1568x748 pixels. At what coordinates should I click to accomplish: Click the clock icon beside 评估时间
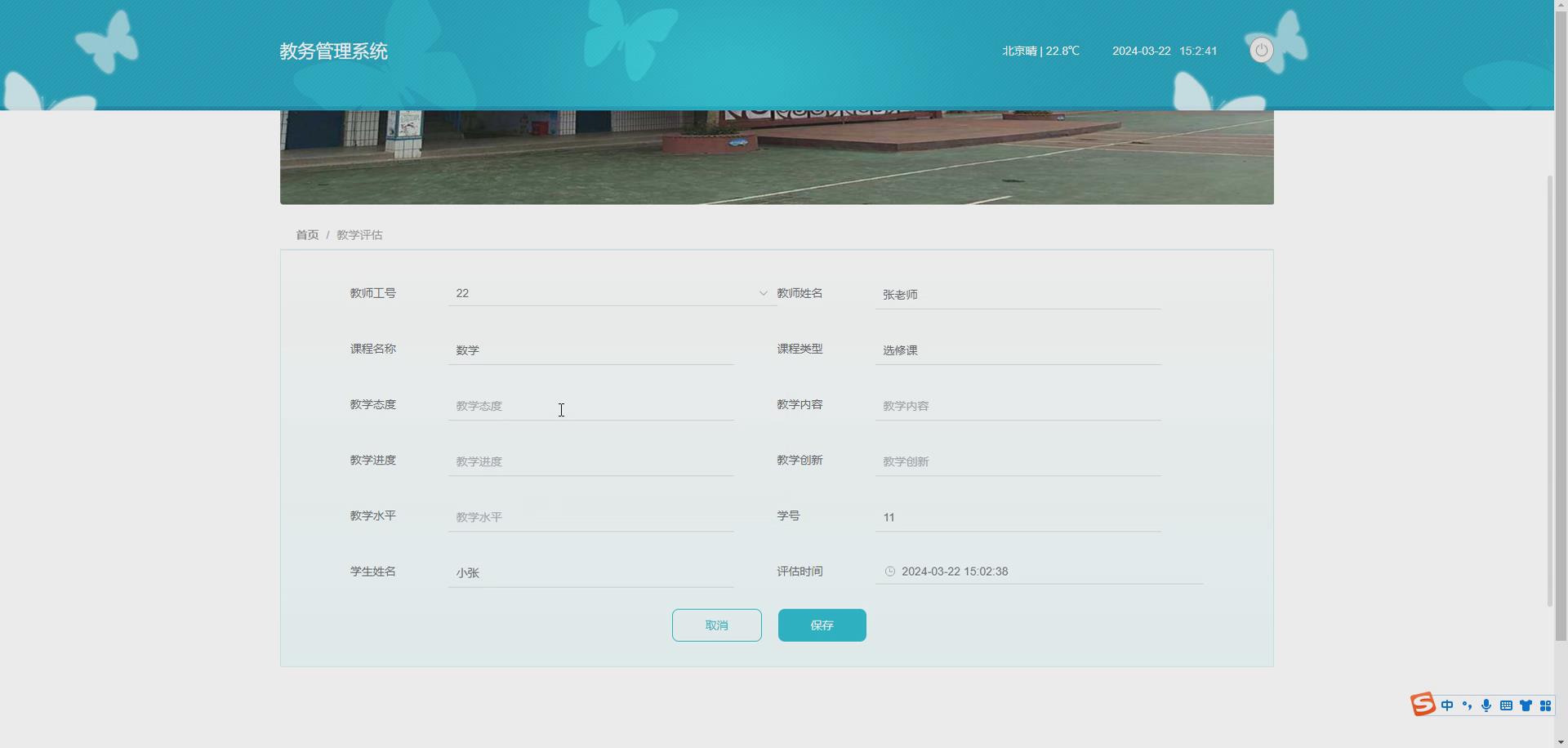pos(889,571)
